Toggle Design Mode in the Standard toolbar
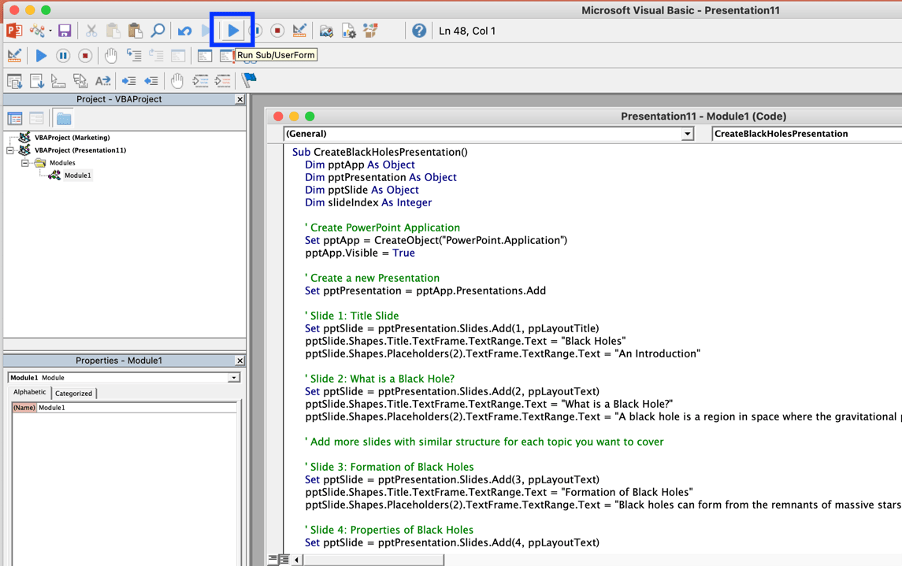This screenshot has height=566, width=902. pos(300,30)
